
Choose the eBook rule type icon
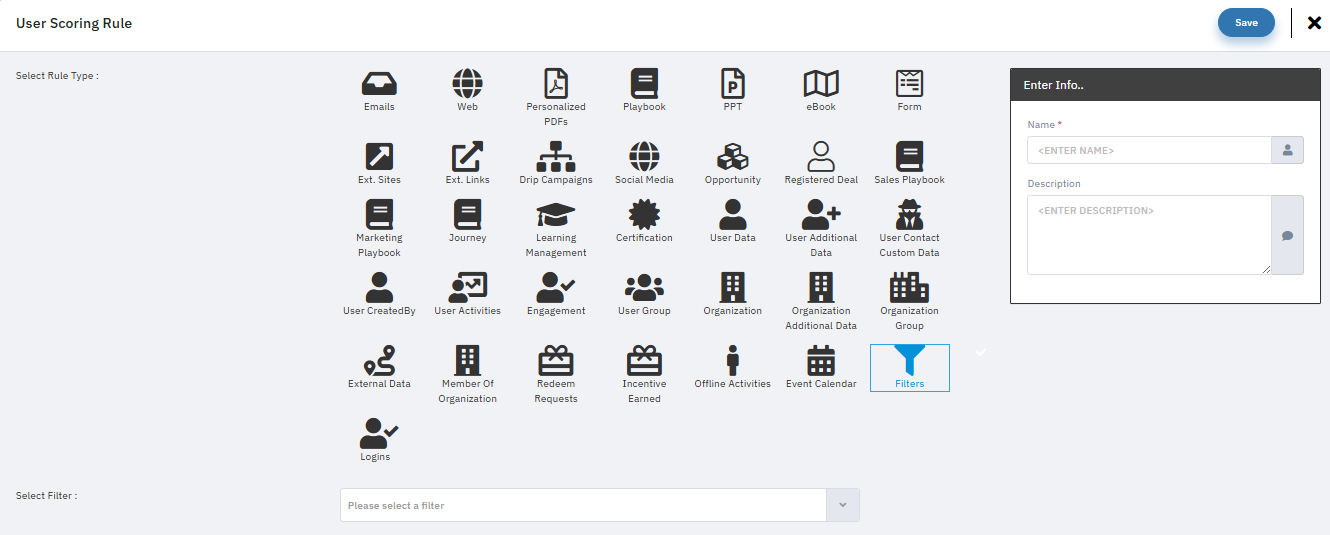pos(820,84)
